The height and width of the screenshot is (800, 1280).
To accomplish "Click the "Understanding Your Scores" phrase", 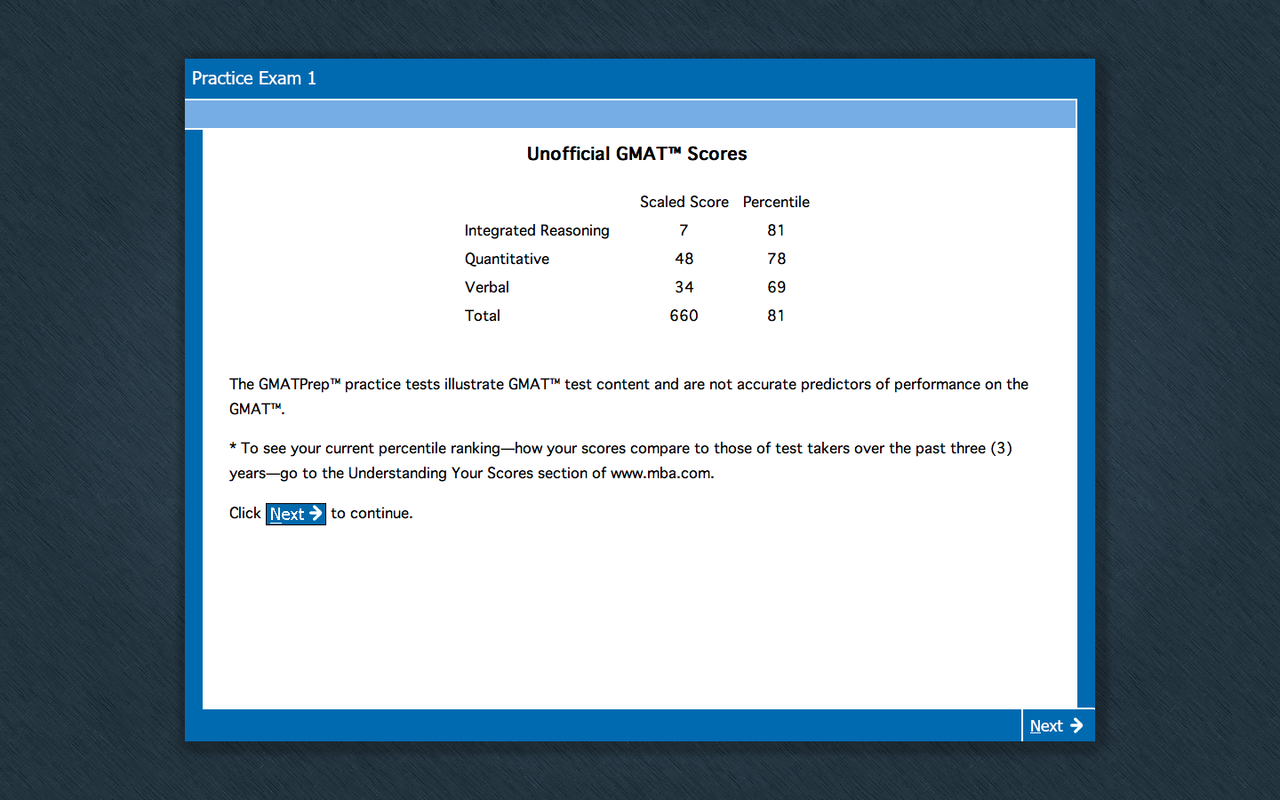I will coord(440,474).
